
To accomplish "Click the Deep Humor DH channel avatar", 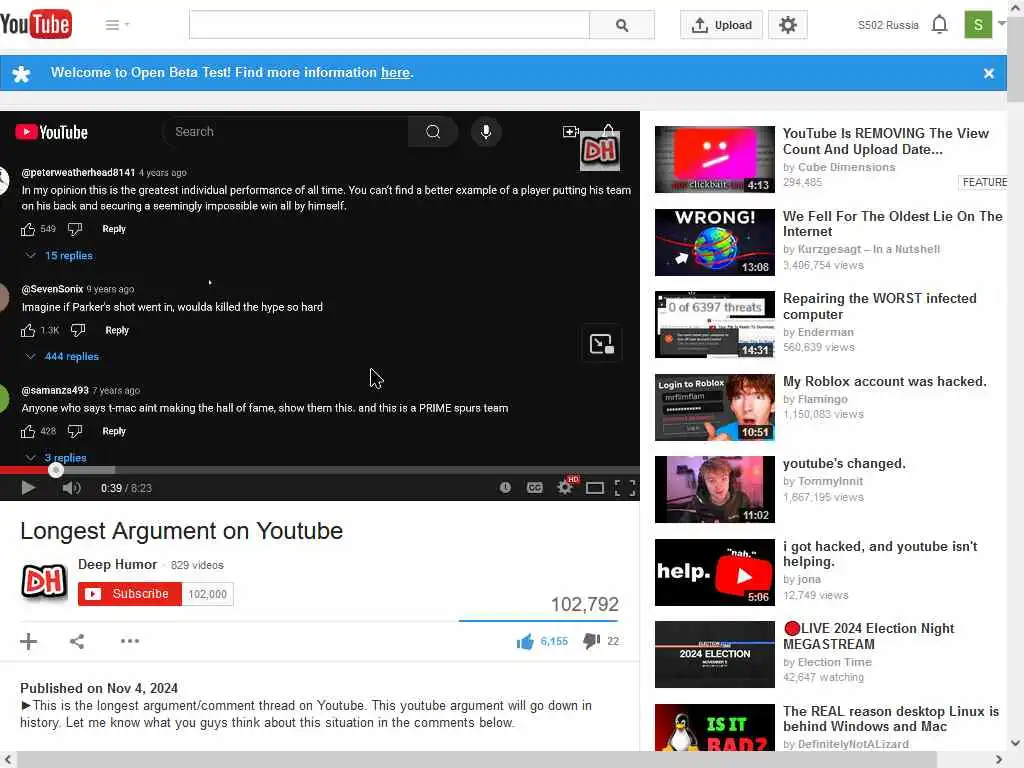I will [44, 581].
